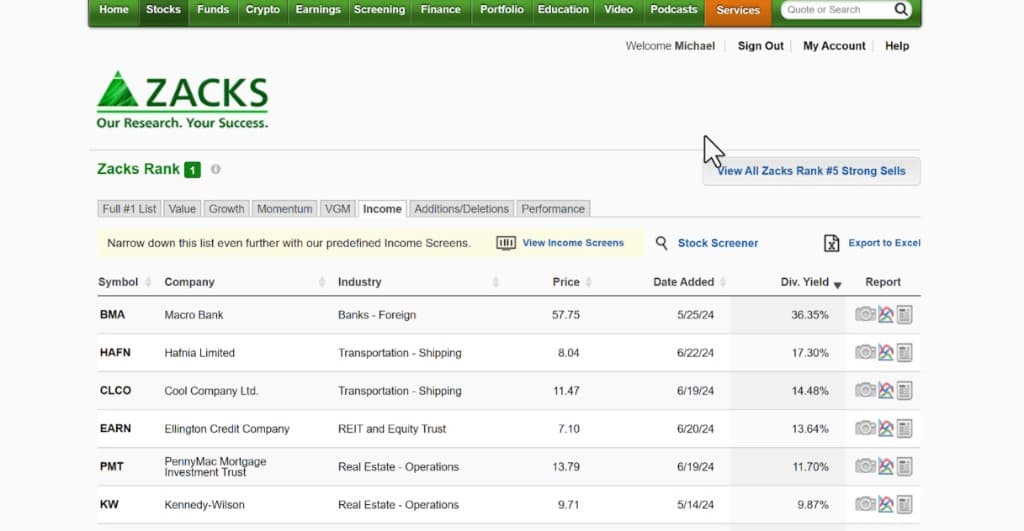
Task: Select the Income tab
Action: [x=383, y=209]
